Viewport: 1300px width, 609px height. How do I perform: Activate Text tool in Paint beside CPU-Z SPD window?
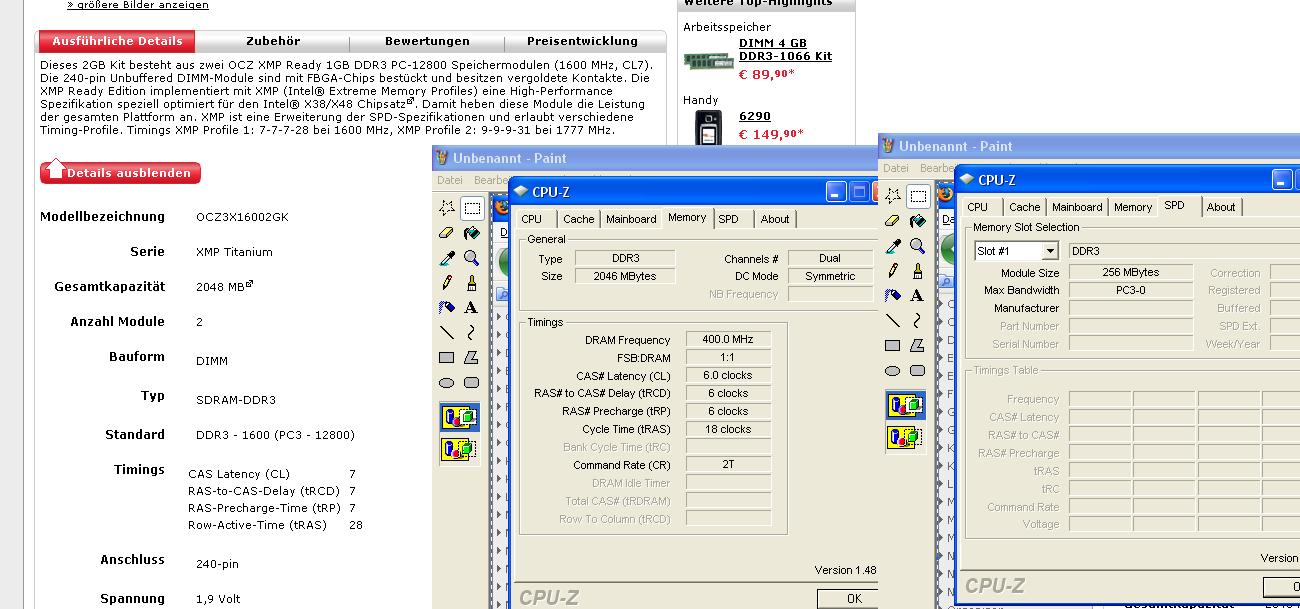(917, 296)
